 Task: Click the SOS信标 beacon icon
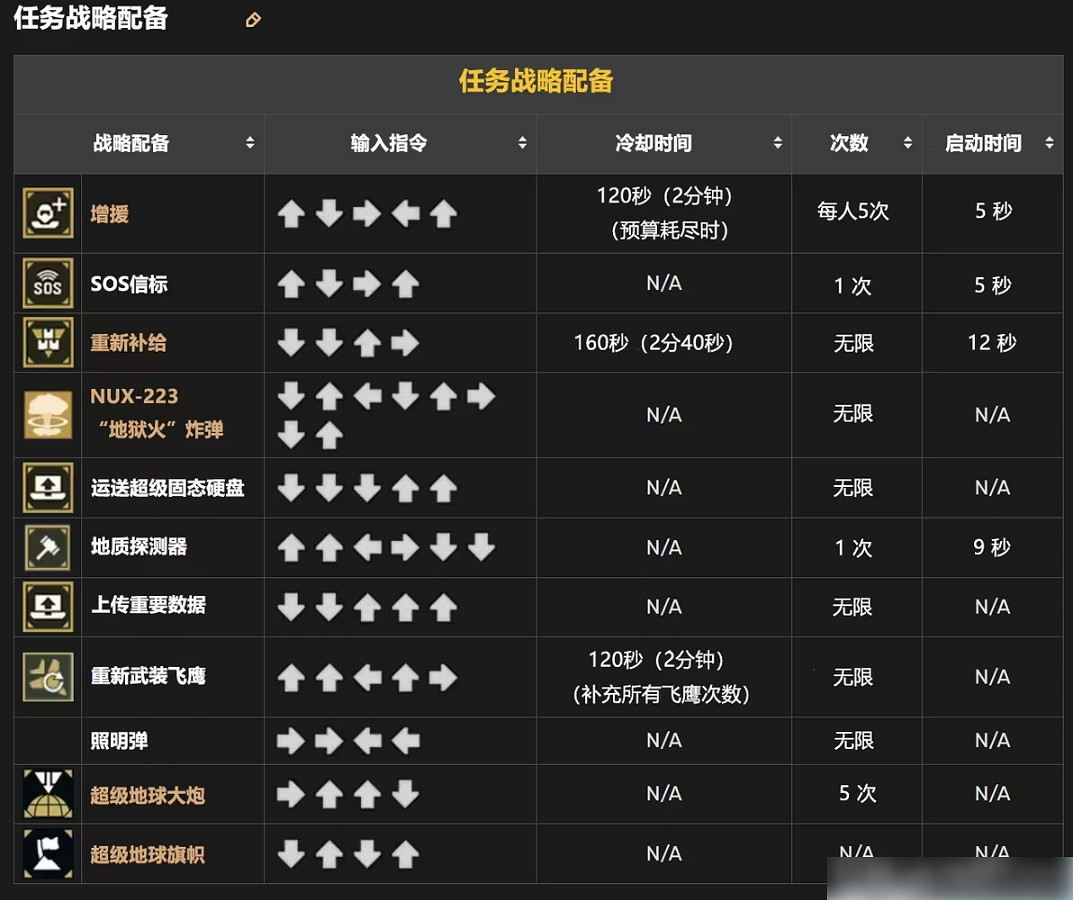(x=46, y=283)
